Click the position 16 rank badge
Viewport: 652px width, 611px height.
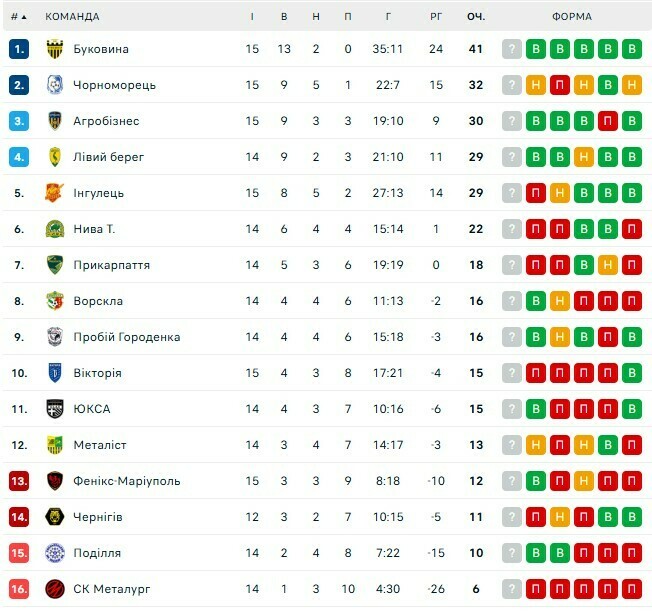[x=19, y=589]
